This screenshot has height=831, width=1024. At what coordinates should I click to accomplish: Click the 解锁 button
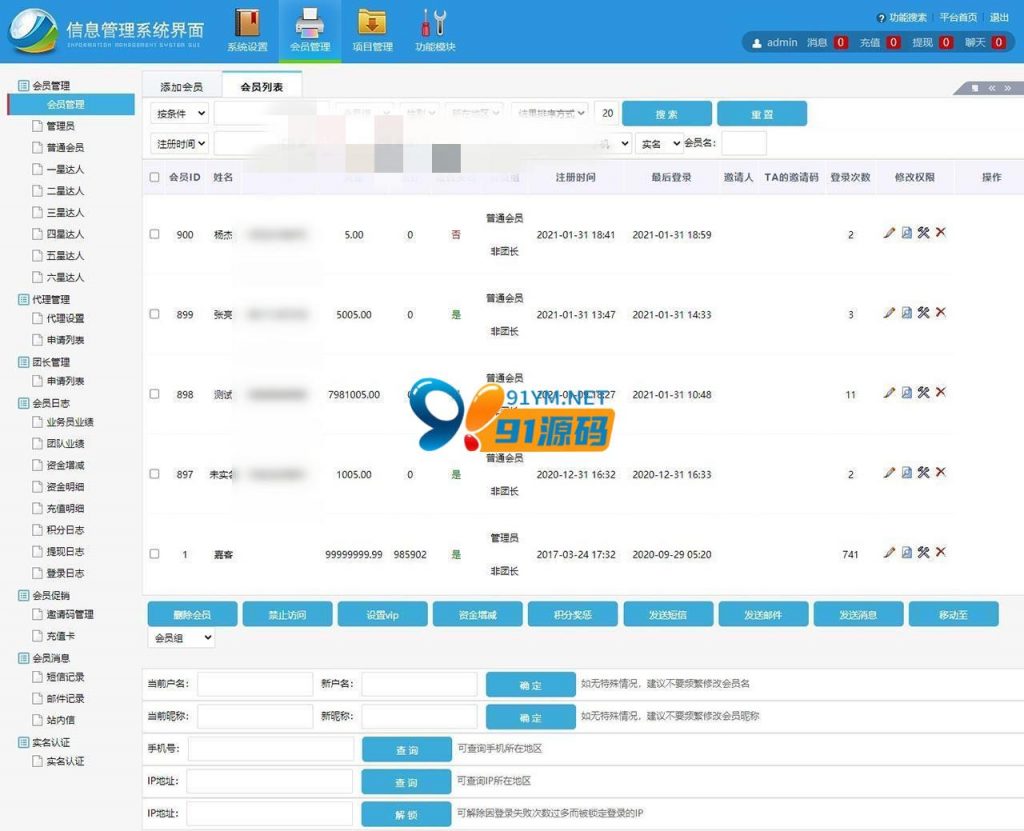pyautogui.click(x=406, y=814)
